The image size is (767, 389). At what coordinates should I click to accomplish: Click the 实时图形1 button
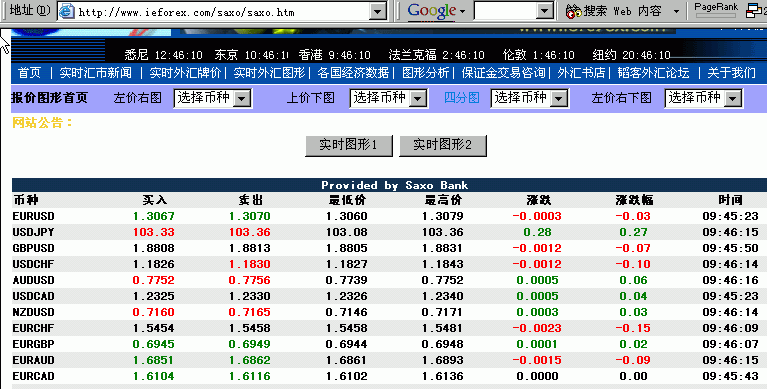click(x=348, y=145)
